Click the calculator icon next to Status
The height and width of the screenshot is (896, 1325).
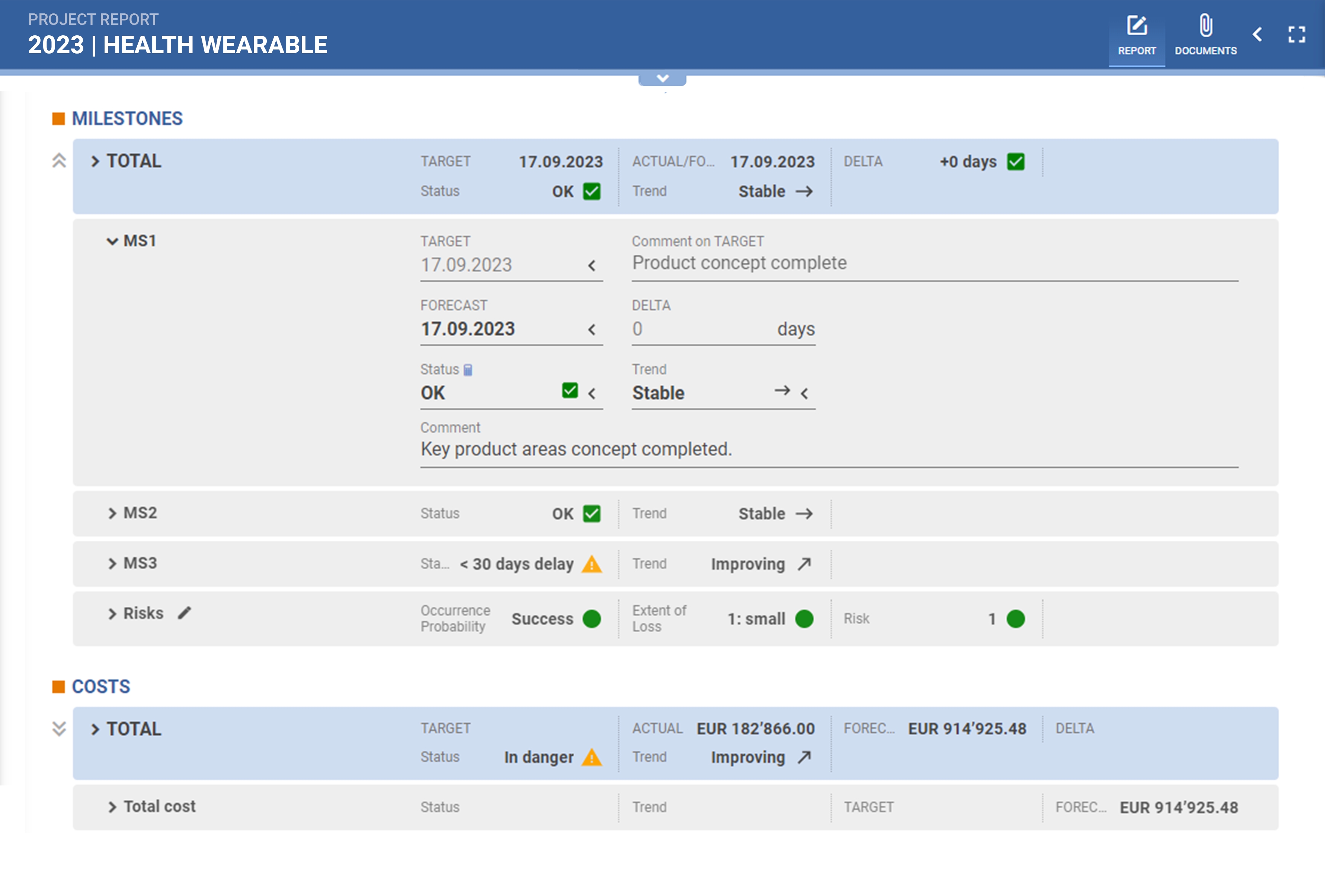pos(468,370)
